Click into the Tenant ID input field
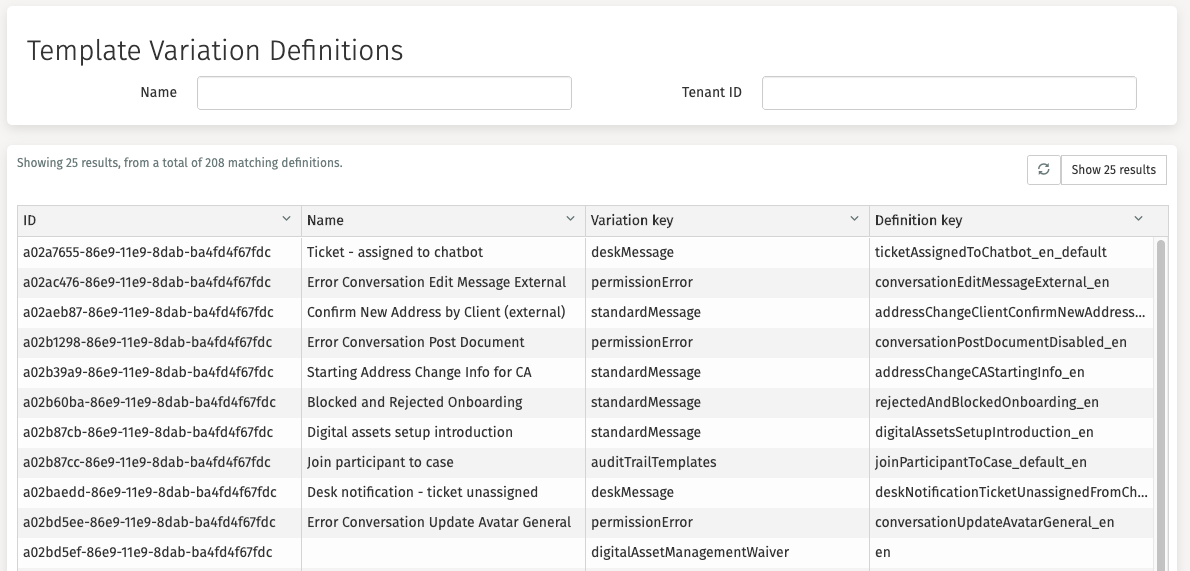 949,93
